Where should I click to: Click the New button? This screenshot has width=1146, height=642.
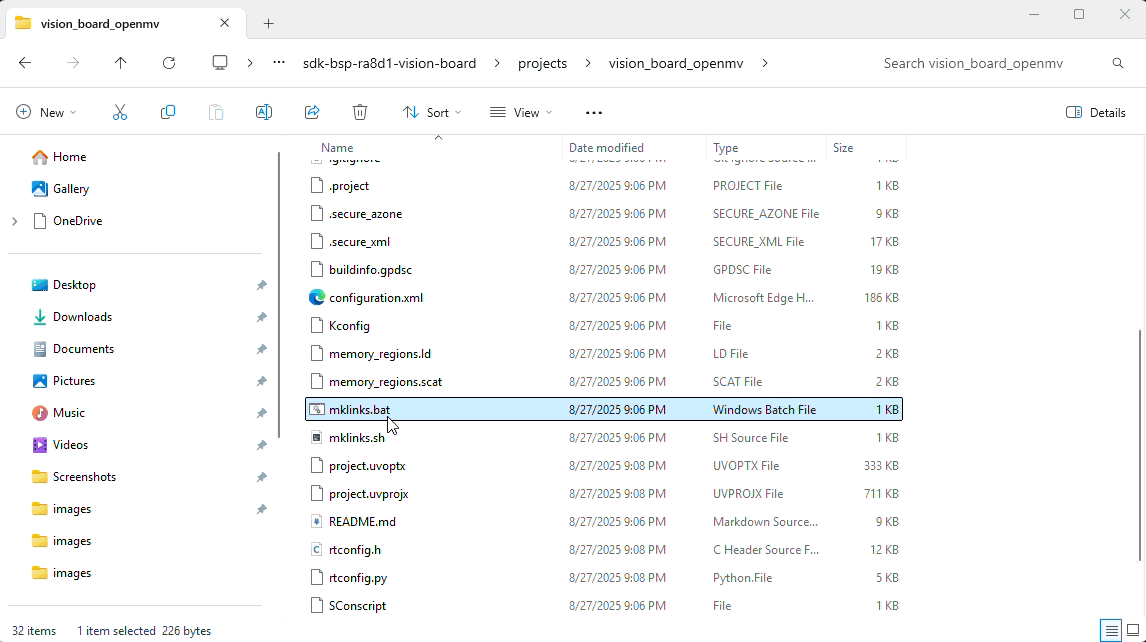click(x=46, y=113)
